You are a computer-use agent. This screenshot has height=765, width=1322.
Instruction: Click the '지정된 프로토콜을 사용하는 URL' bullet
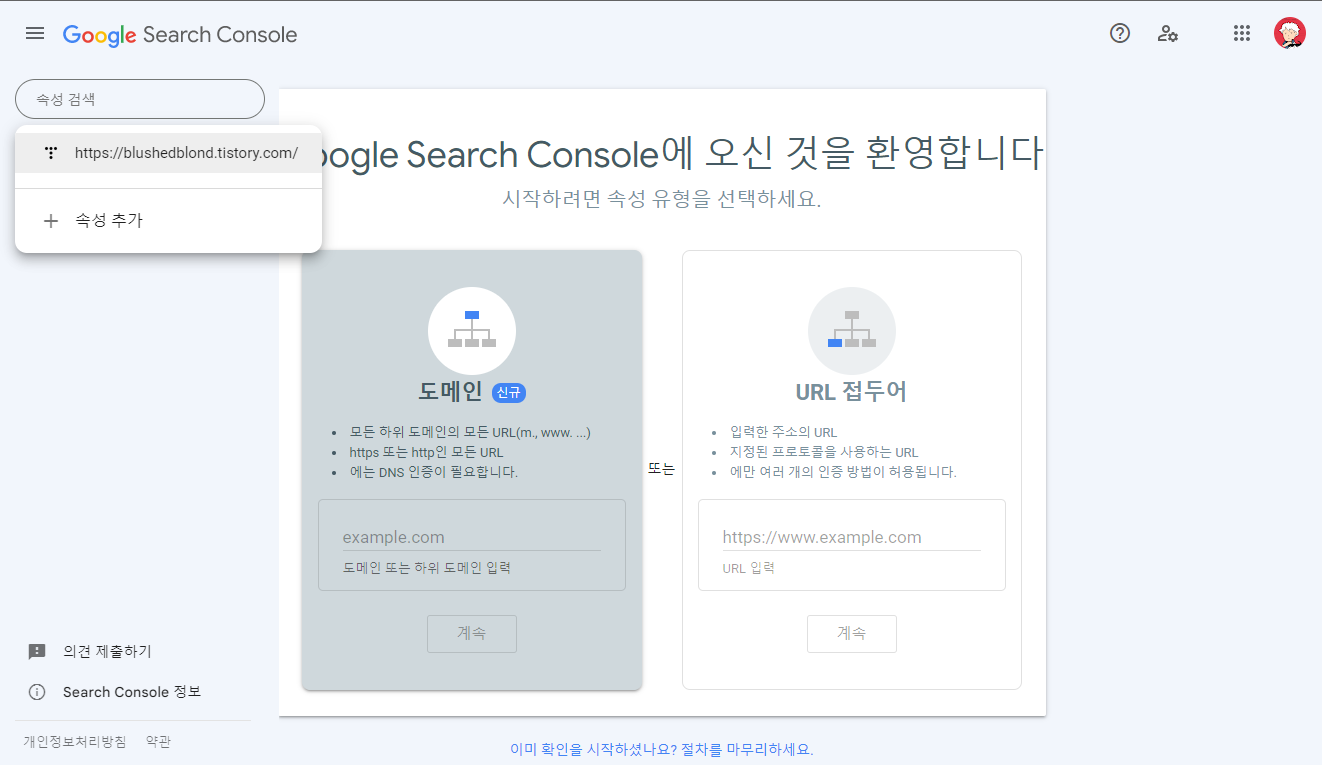824,452
